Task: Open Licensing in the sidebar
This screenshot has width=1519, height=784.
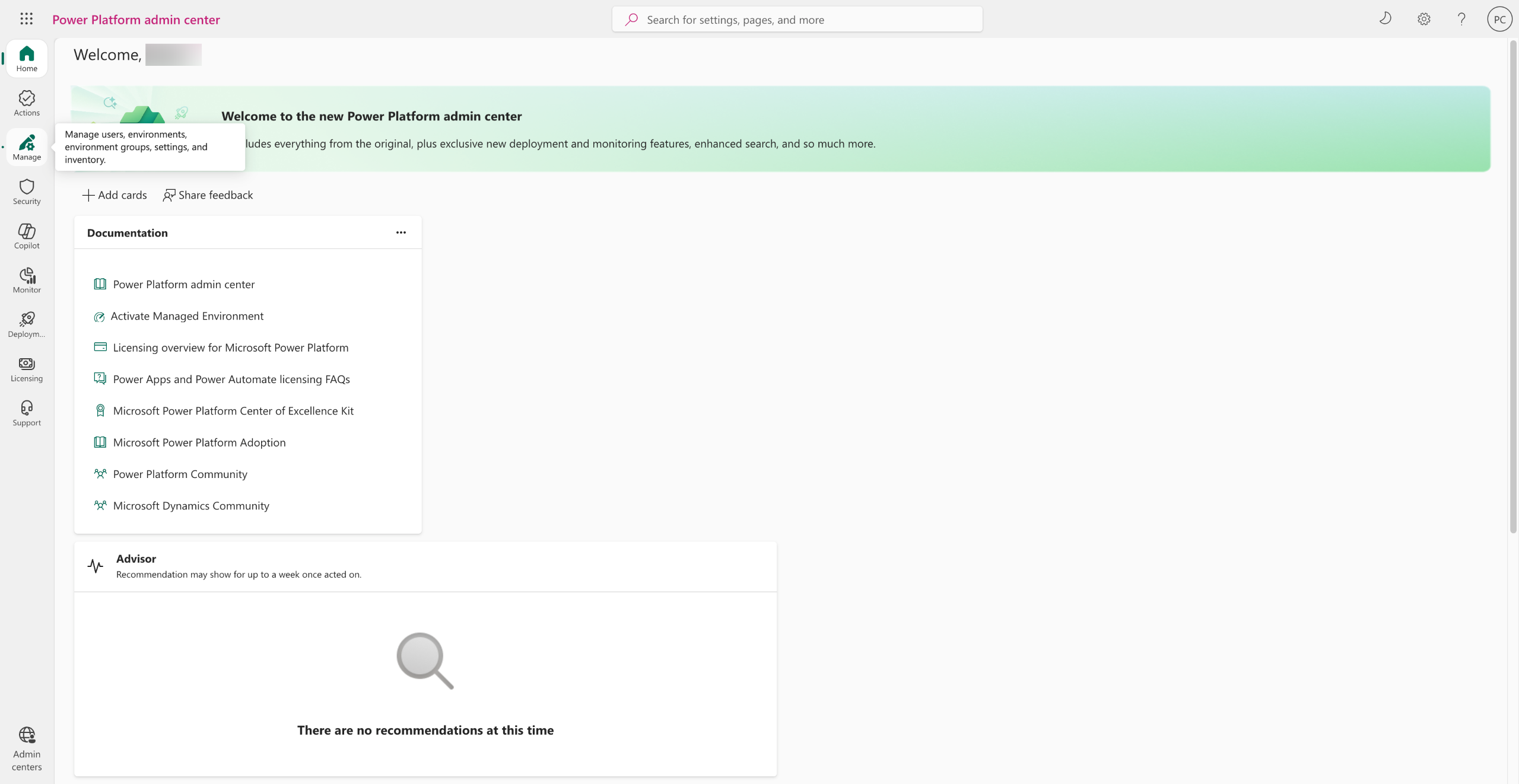Action: coord(27,369)
